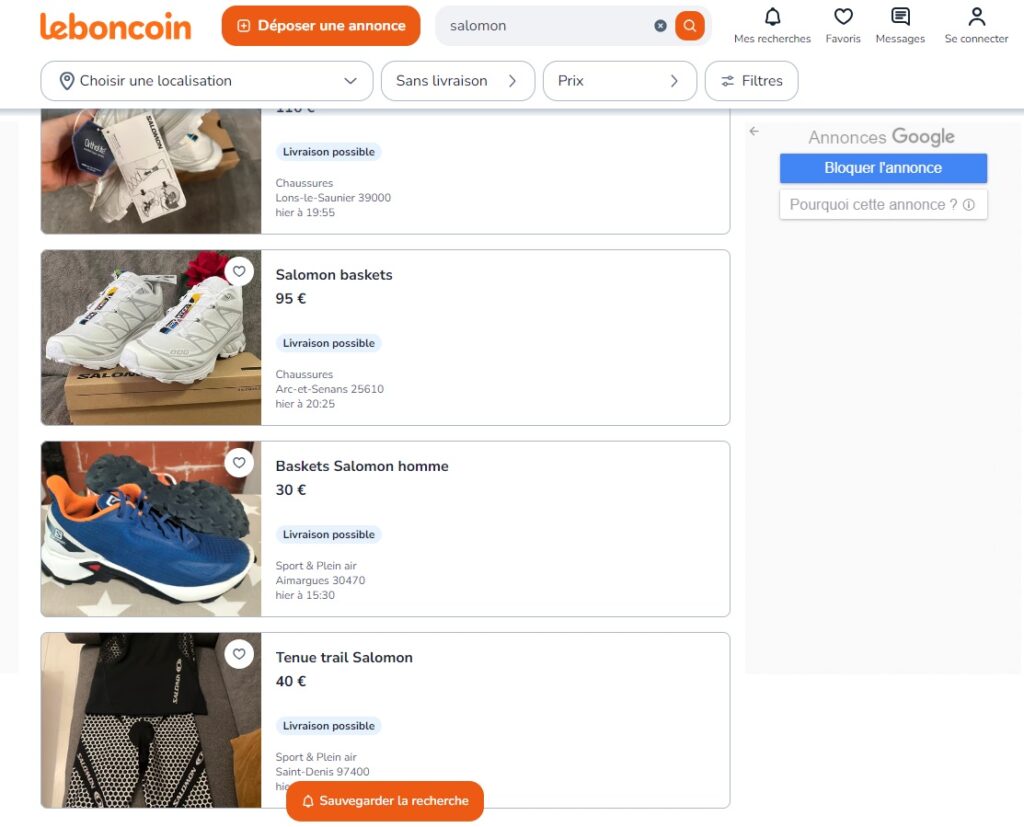The width and height of the screenshot is (1024, 827).
Task: Open the Messages icon
Action: click(900, 16)
